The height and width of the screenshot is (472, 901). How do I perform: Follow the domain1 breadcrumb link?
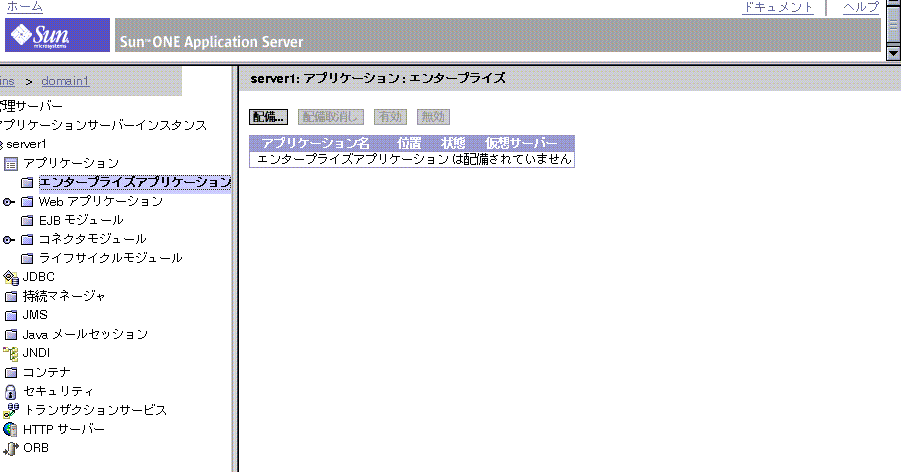65,81
